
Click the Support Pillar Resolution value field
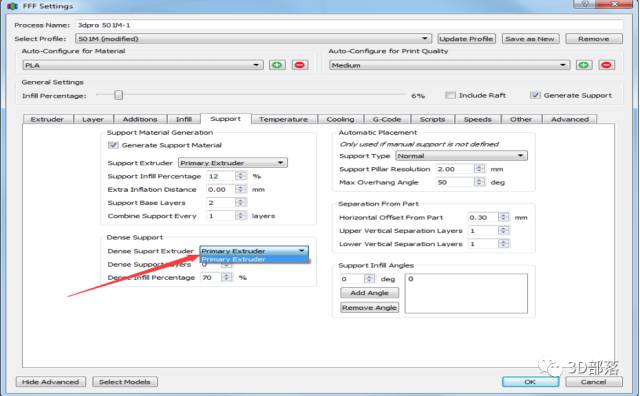[x=455, y=169]
